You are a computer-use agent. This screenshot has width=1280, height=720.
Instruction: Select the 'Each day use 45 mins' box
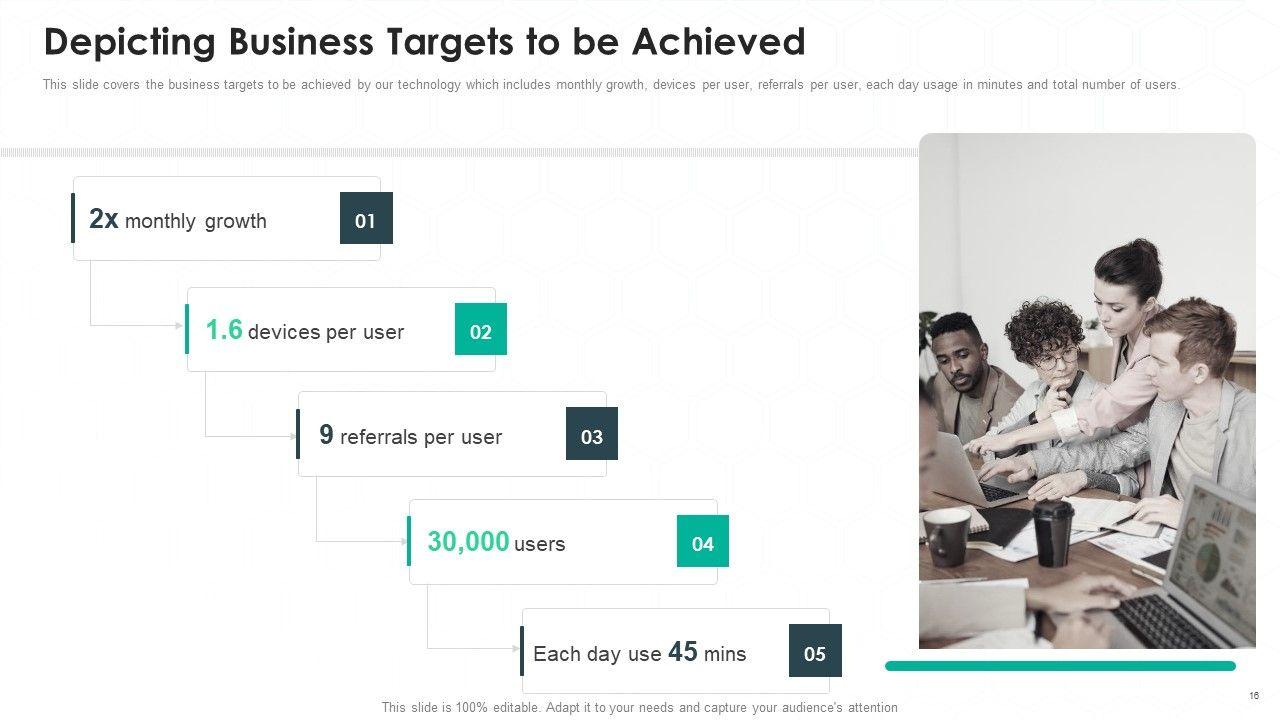(640, 653)
